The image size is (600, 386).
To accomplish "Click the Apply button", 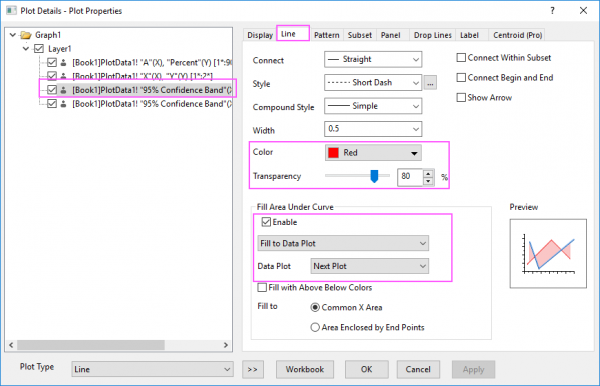I will 473,369.
